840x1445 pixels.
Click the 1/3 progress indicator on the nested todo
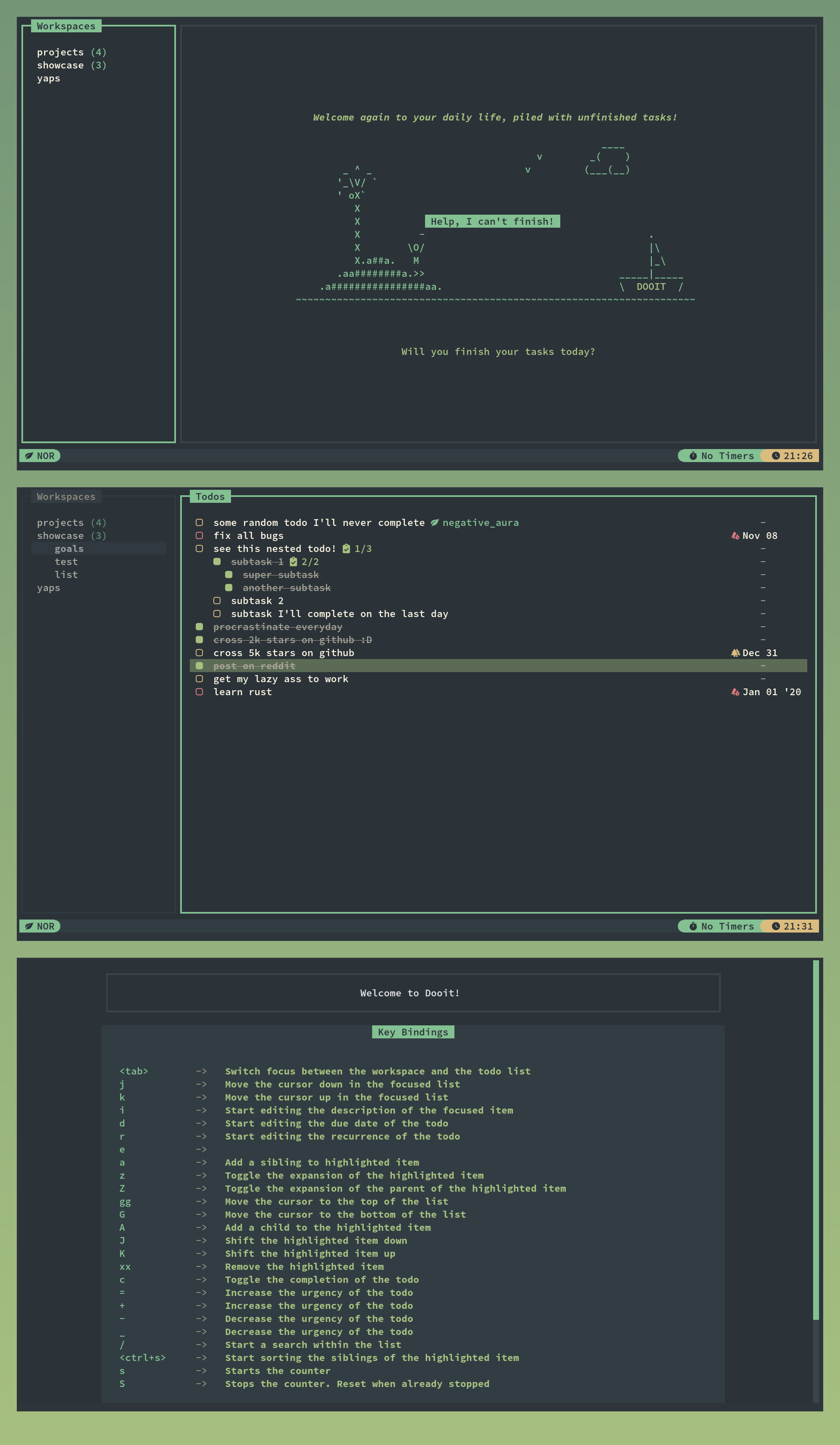pos(364,548)
